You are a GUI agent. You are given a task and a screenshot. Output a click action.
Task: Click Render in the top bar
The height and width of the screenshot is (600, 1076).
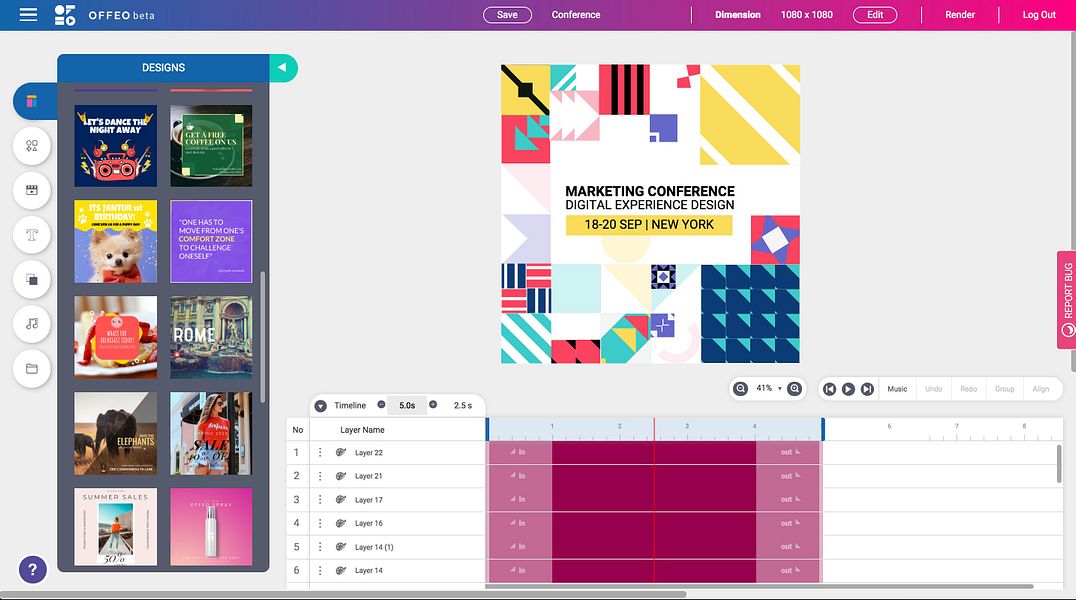959,14
